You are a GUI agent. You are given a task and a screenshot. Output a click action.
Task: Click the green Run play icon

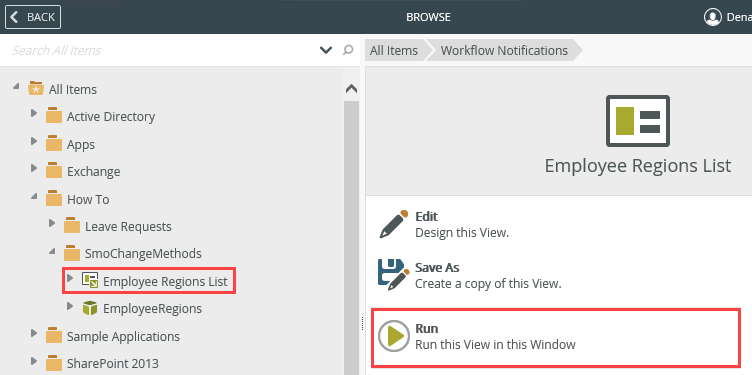coord(394,336)
